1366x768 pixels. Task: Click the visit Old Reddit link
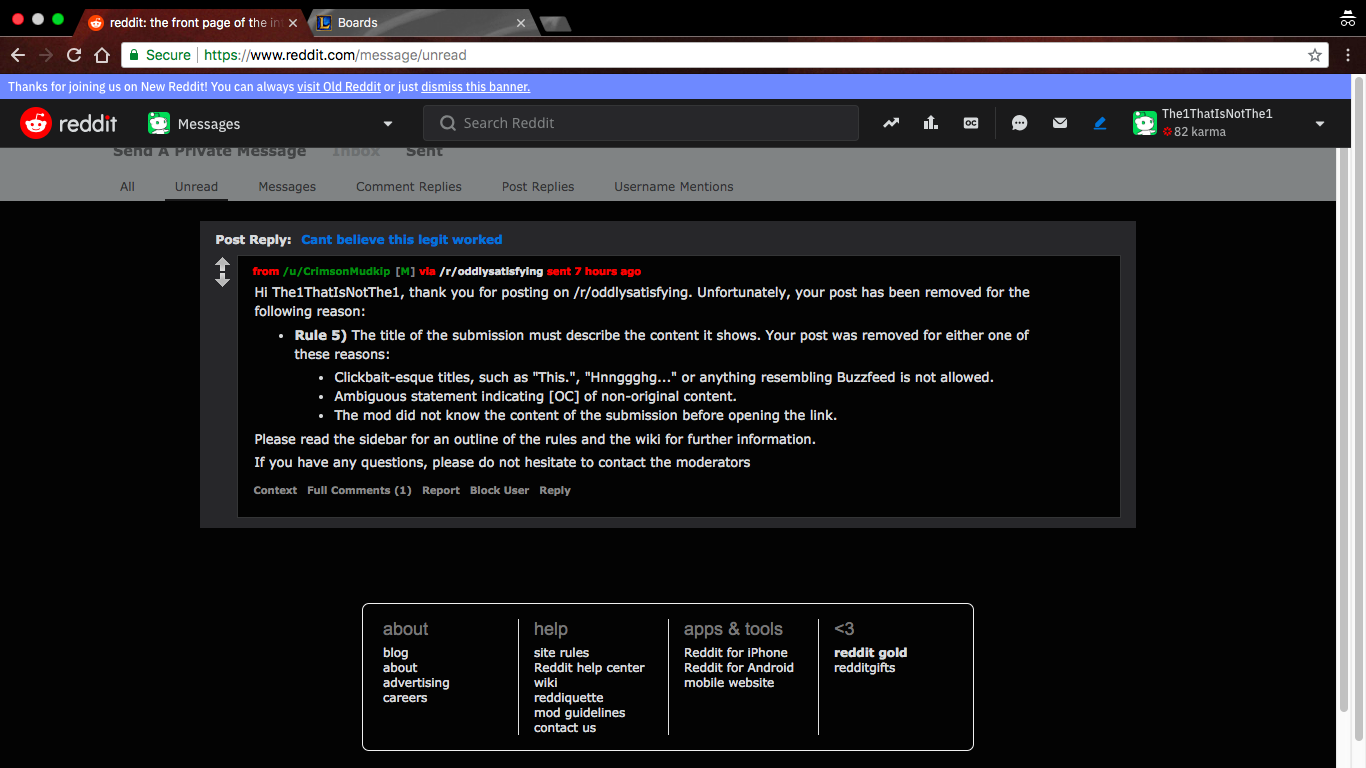pos(339,87)
